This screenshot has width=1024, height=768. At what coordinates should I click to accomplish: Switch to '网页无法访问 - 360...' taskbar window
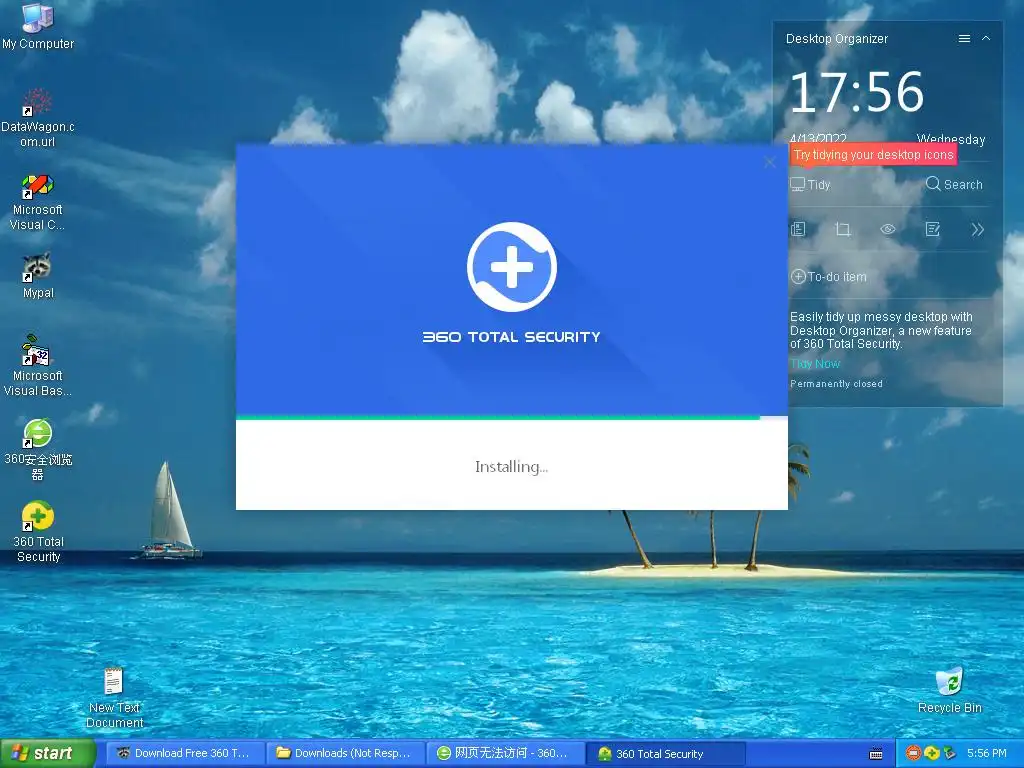click(x=505, y=754)
